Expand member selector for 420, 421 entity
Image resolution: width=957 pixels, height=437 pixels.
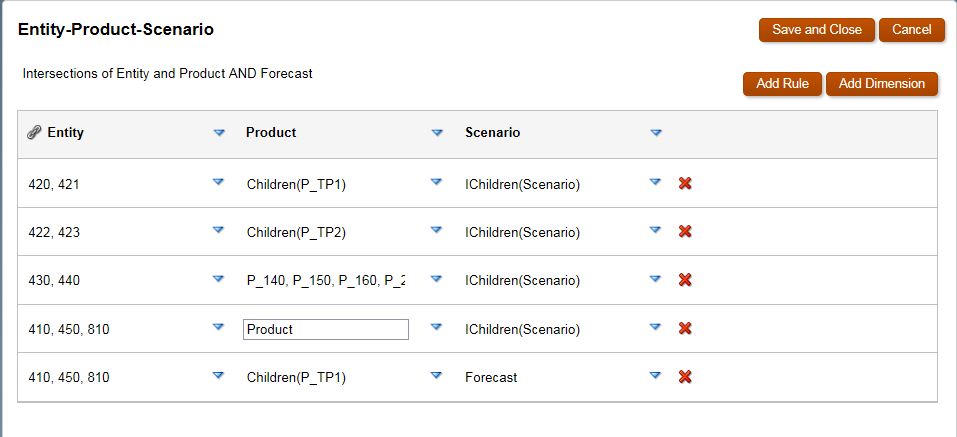(218, 182)
